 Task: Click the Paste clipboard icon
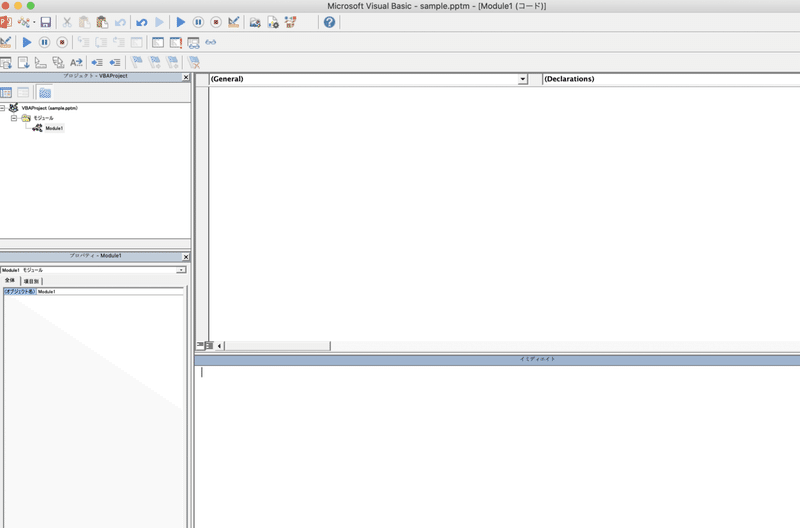(102, 22)
